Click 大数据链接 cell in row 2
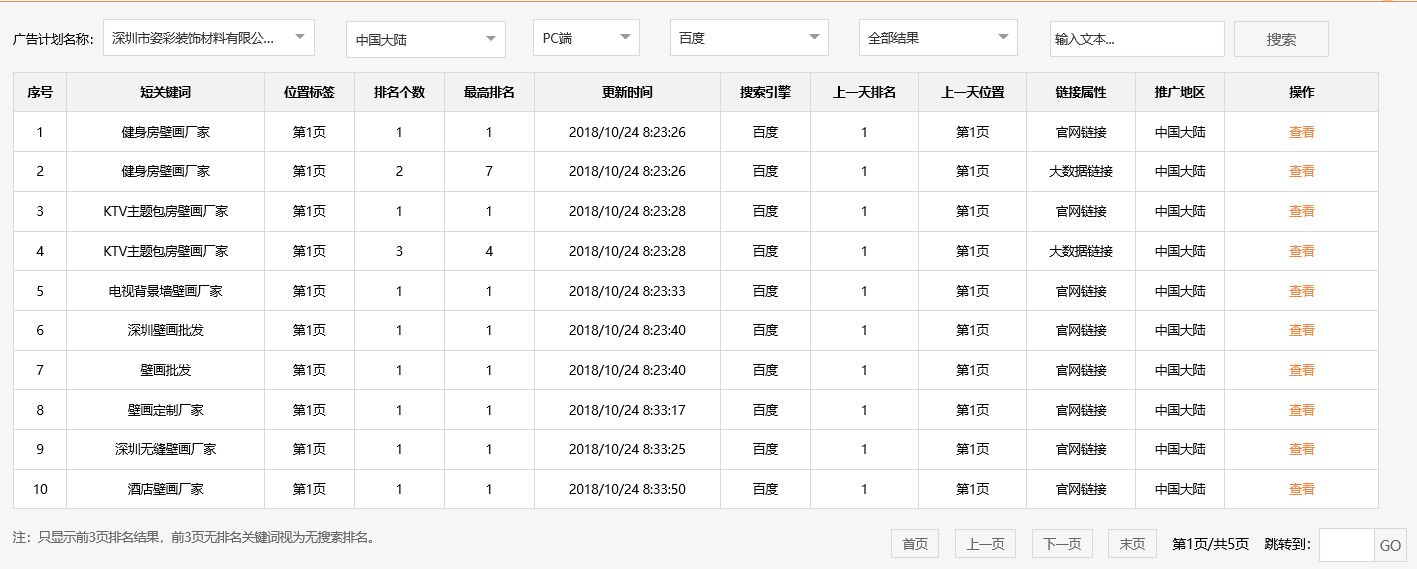The width and height of the screenshot is (1417, 569). 1081,171
